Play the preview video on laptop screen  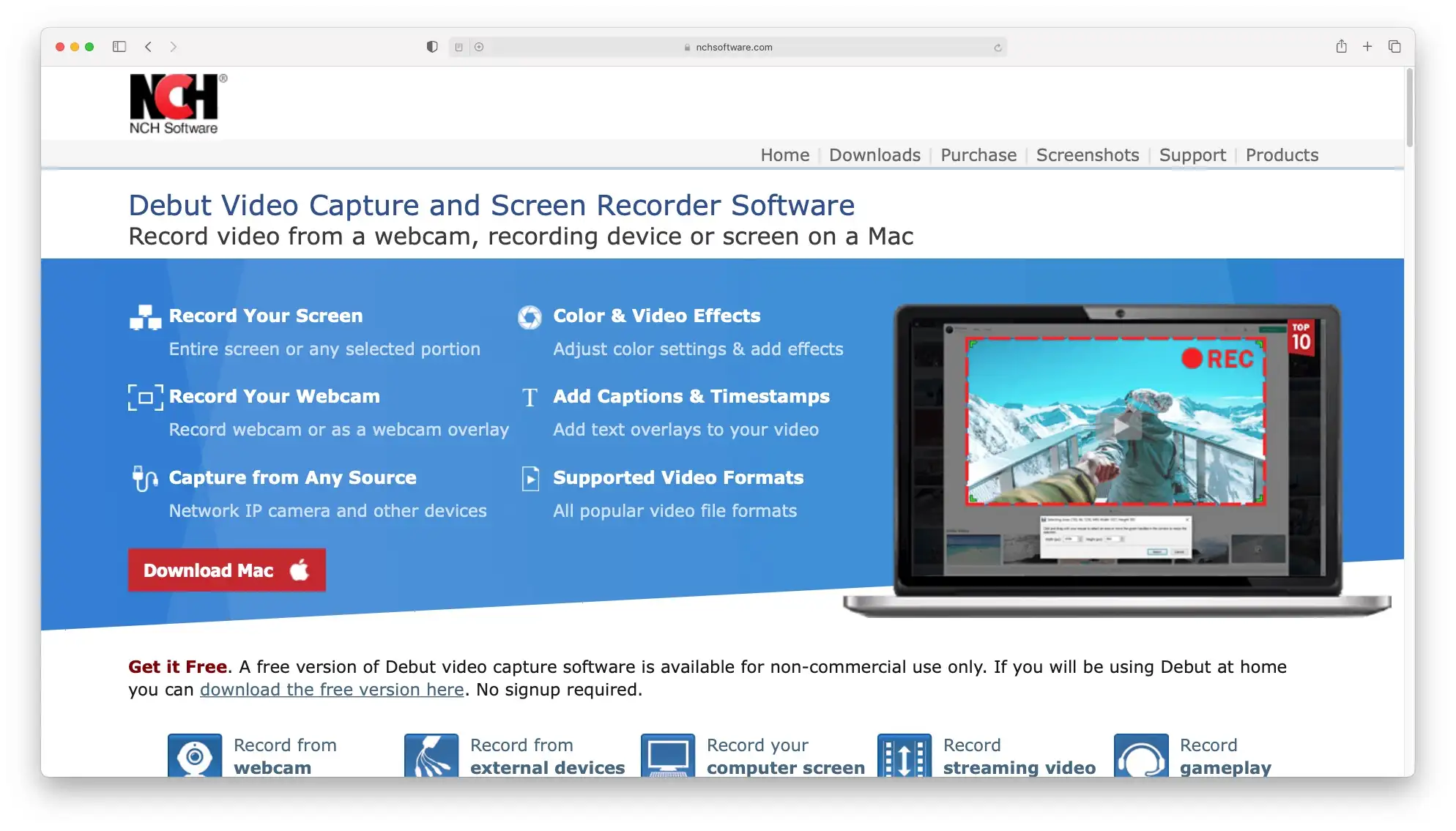point(1115,430)
